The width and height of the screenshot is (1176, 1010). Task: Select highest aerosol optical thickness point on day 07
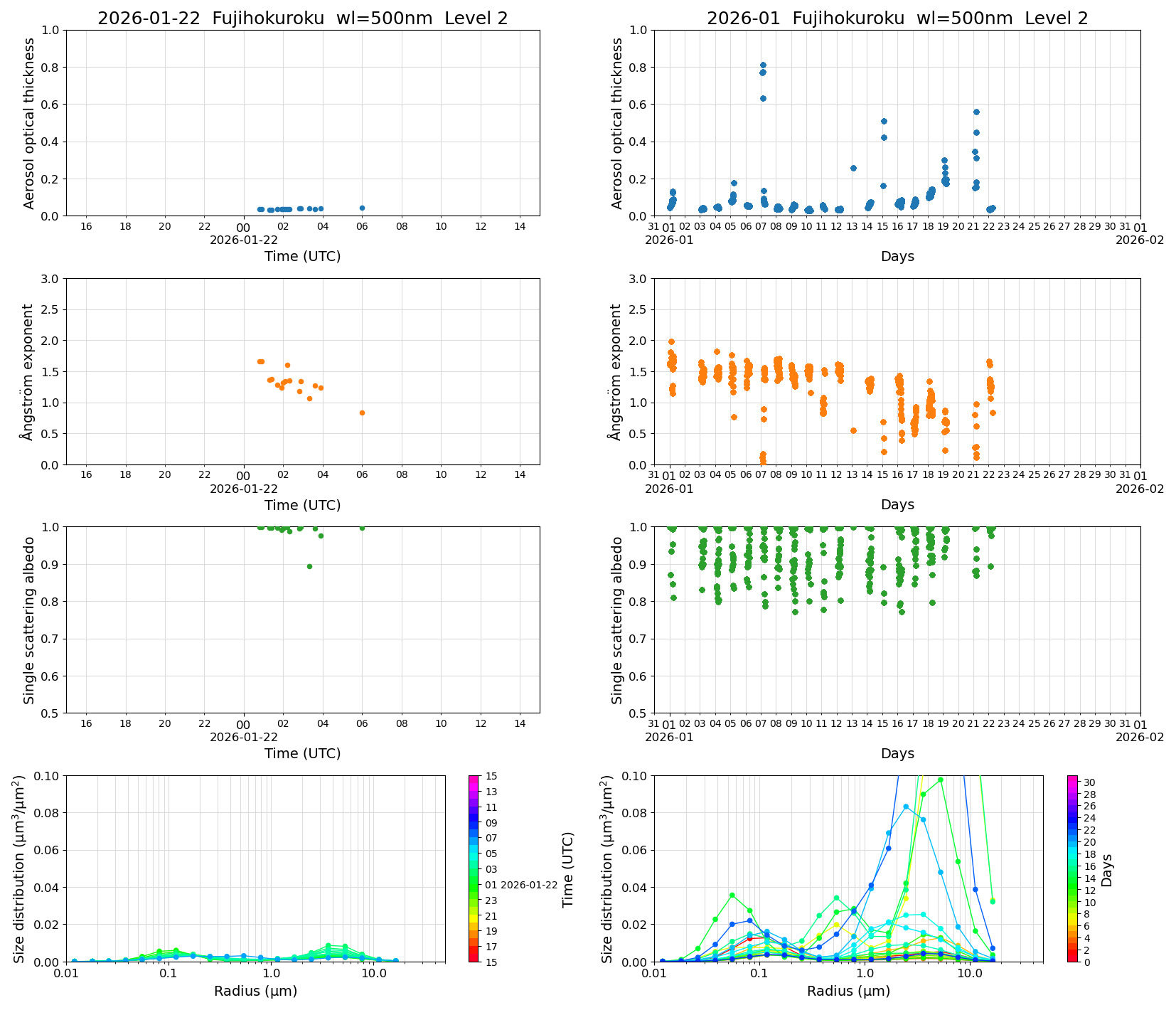tap(763, 65)
